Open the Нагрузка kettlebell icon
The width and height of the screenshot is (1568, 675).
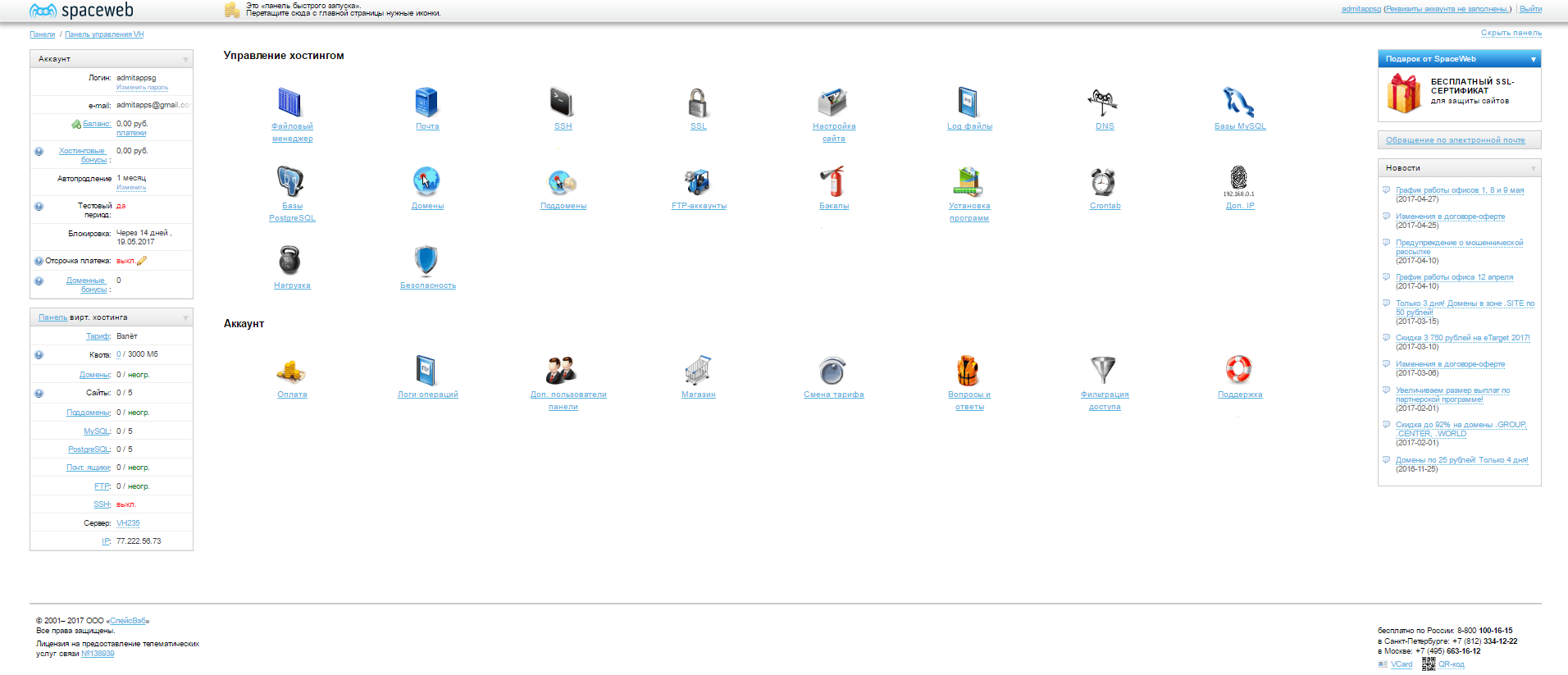(x=290, y=261)
